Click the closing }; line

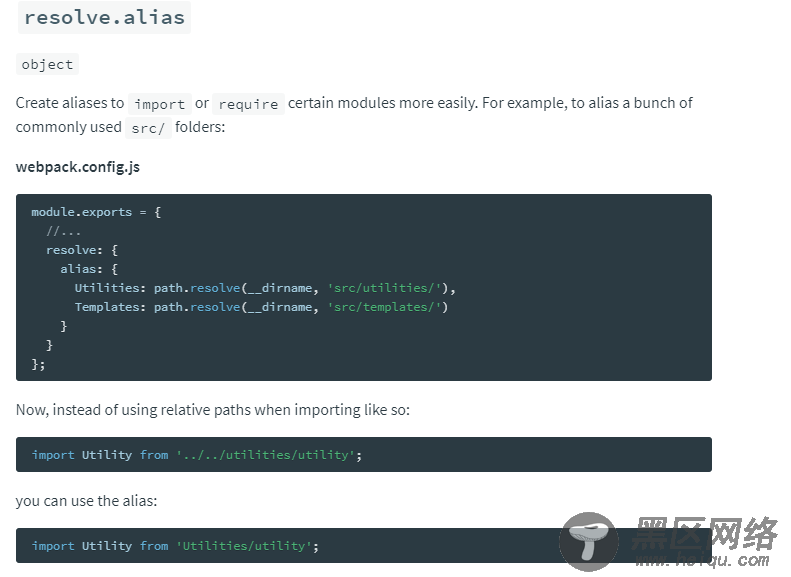[x=38, y=364]
